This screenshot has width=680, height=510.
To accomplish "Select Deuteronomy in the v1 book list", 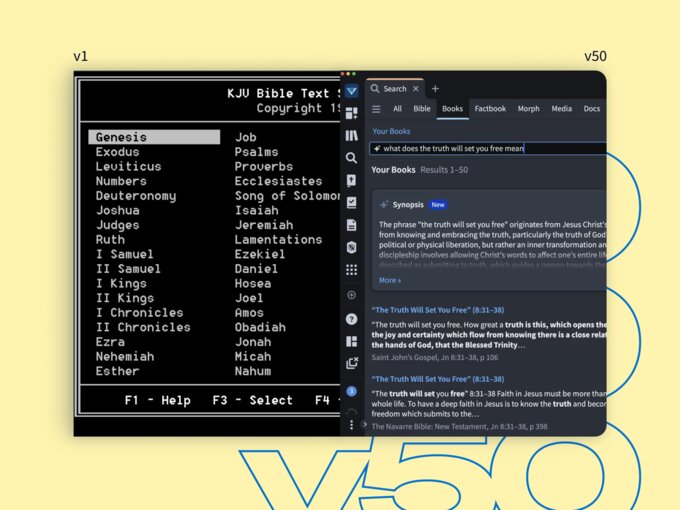I will tap(136, 196).
